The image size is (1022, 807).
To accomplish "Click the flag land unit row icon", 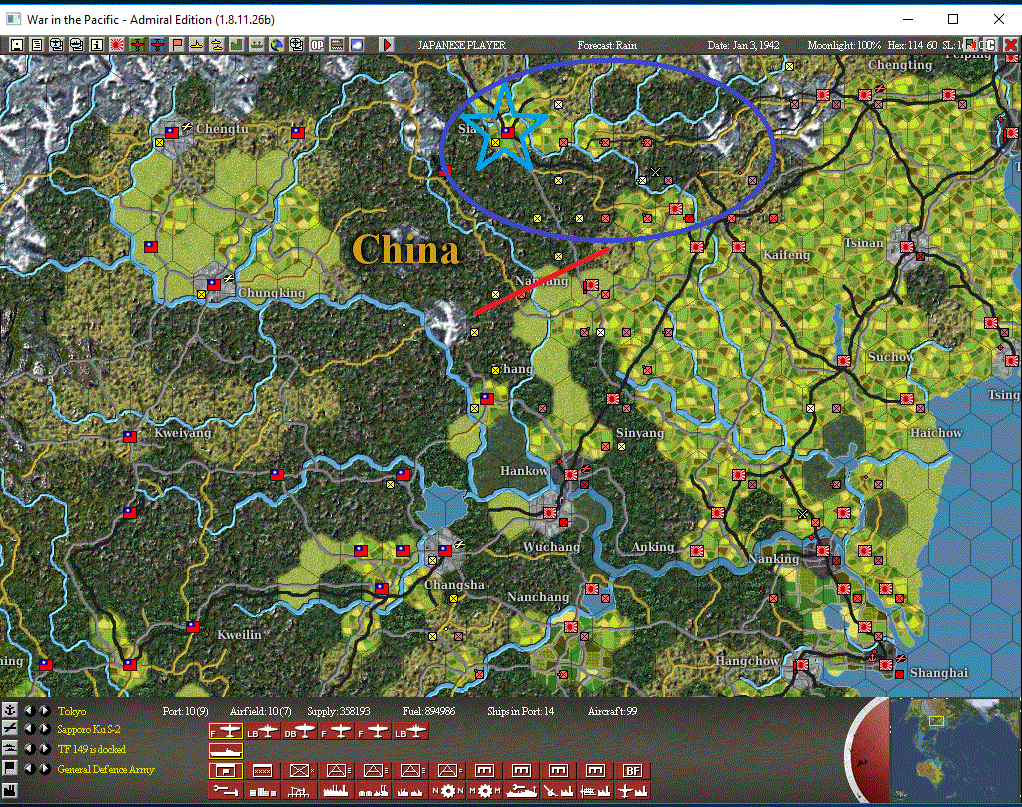I will (10, 769).
